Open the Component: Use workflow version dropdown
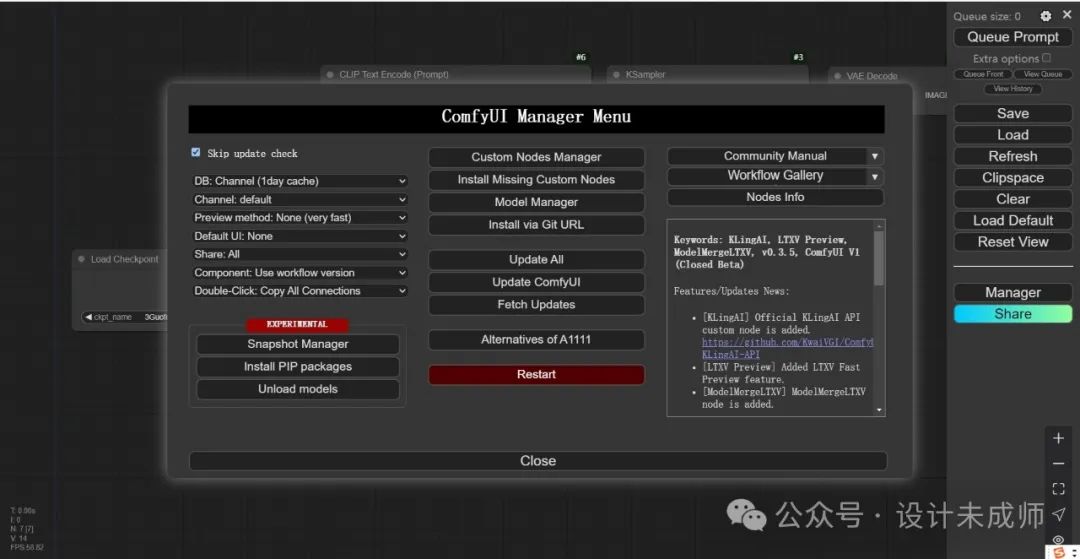The height and width of the screenshot is (559, 1080). click(x=300, y=273)
